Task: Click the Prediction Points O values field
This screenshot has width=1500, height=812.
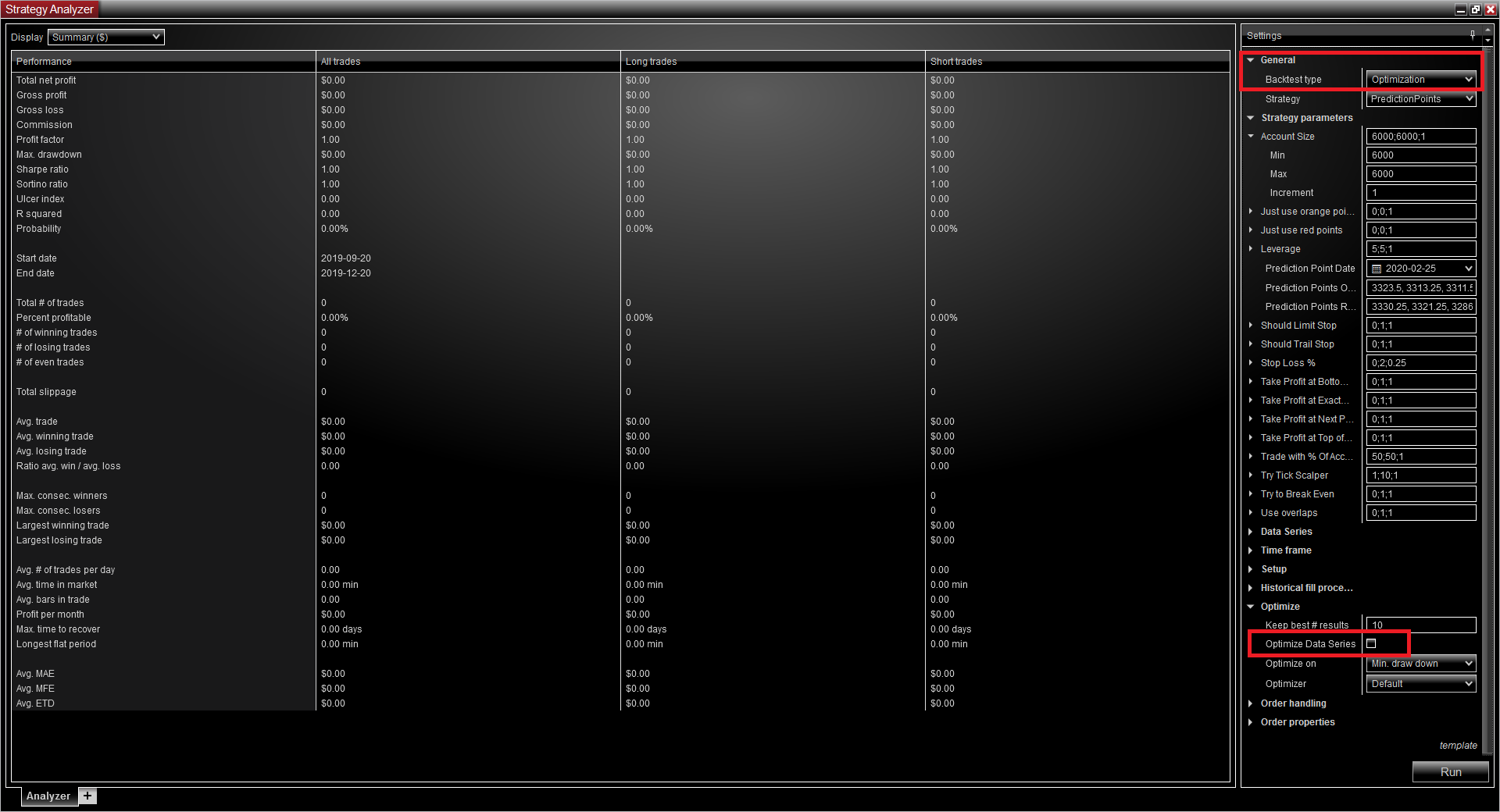Action: [x=1421, y=288]
